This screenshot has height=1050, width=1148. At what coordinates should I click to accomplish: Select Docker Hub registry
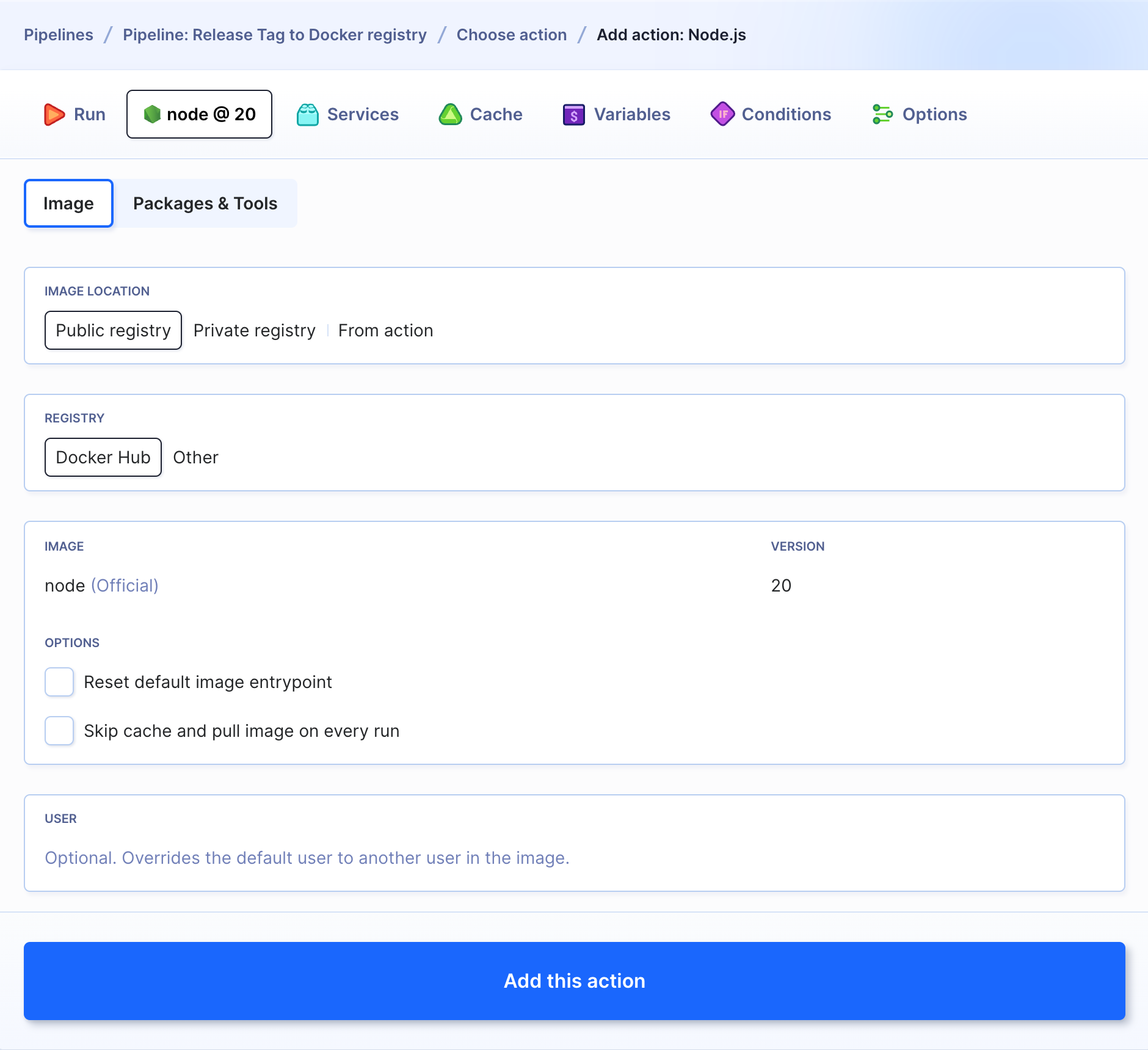pos(103,457)
